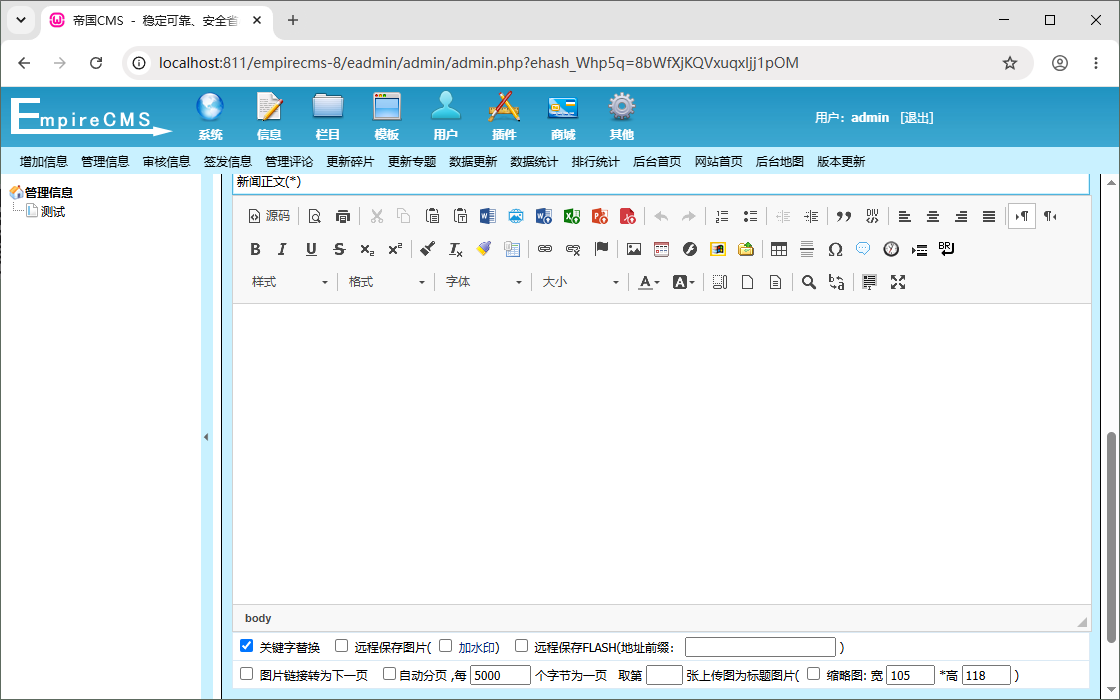The image size is (1120, 700).
Task: Click the 数据更新 link
Action: click(473, 161)
